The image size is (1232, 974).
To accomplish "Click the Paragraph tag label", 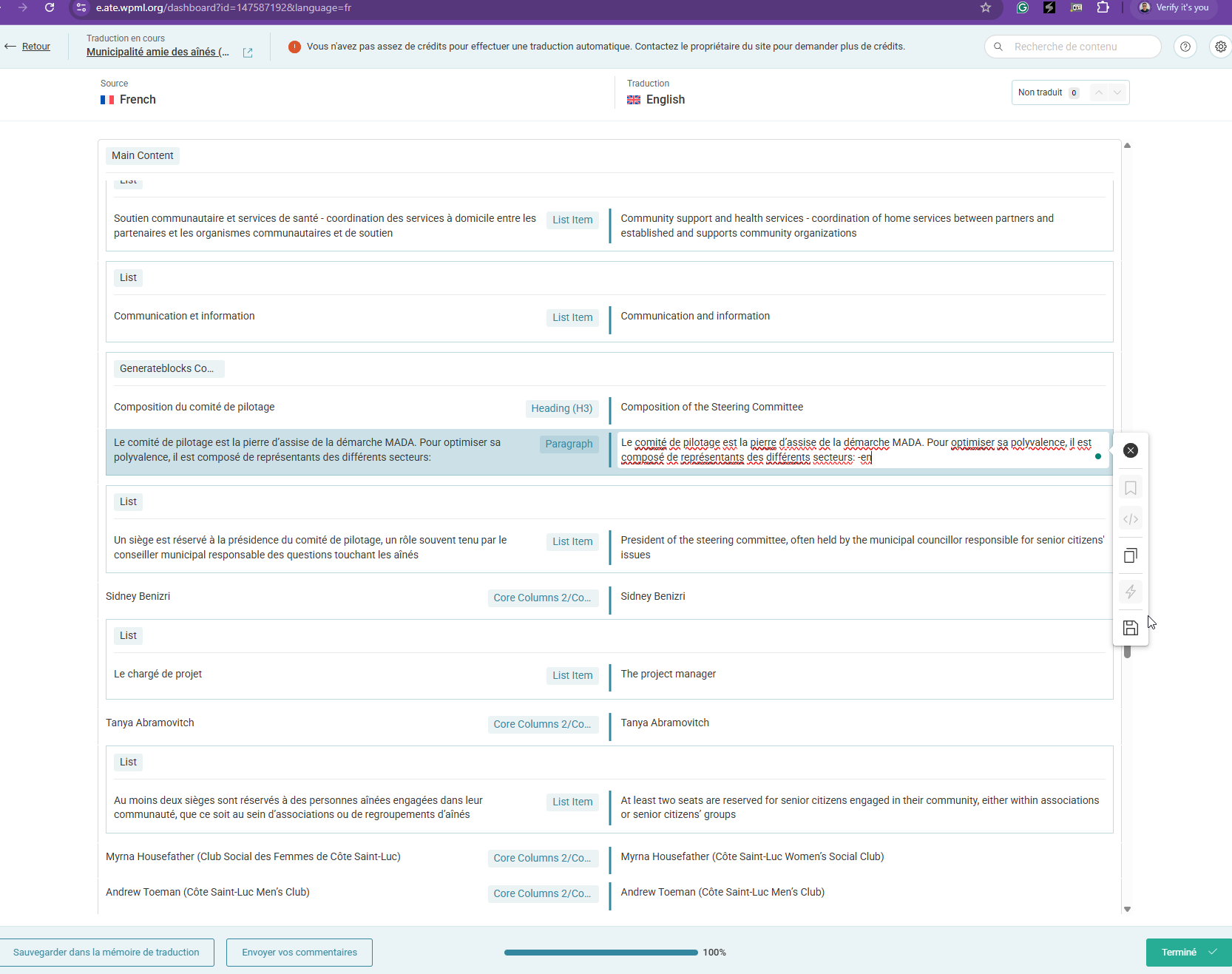I will [x=569, y=444].
